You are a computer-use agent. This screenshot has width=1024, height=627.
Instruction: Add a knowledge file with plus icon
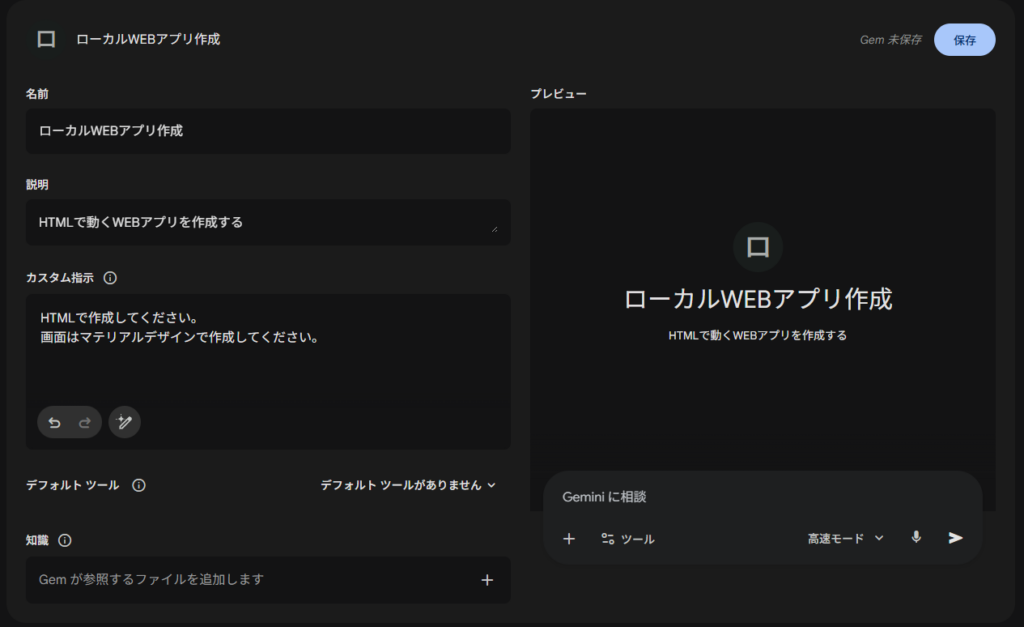(487, 580)
